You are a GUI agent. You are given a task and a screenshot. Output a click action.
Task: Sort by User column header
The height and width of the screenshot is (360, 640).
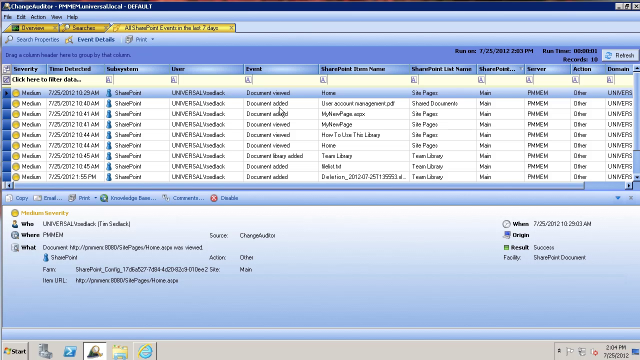click(207, 69)
